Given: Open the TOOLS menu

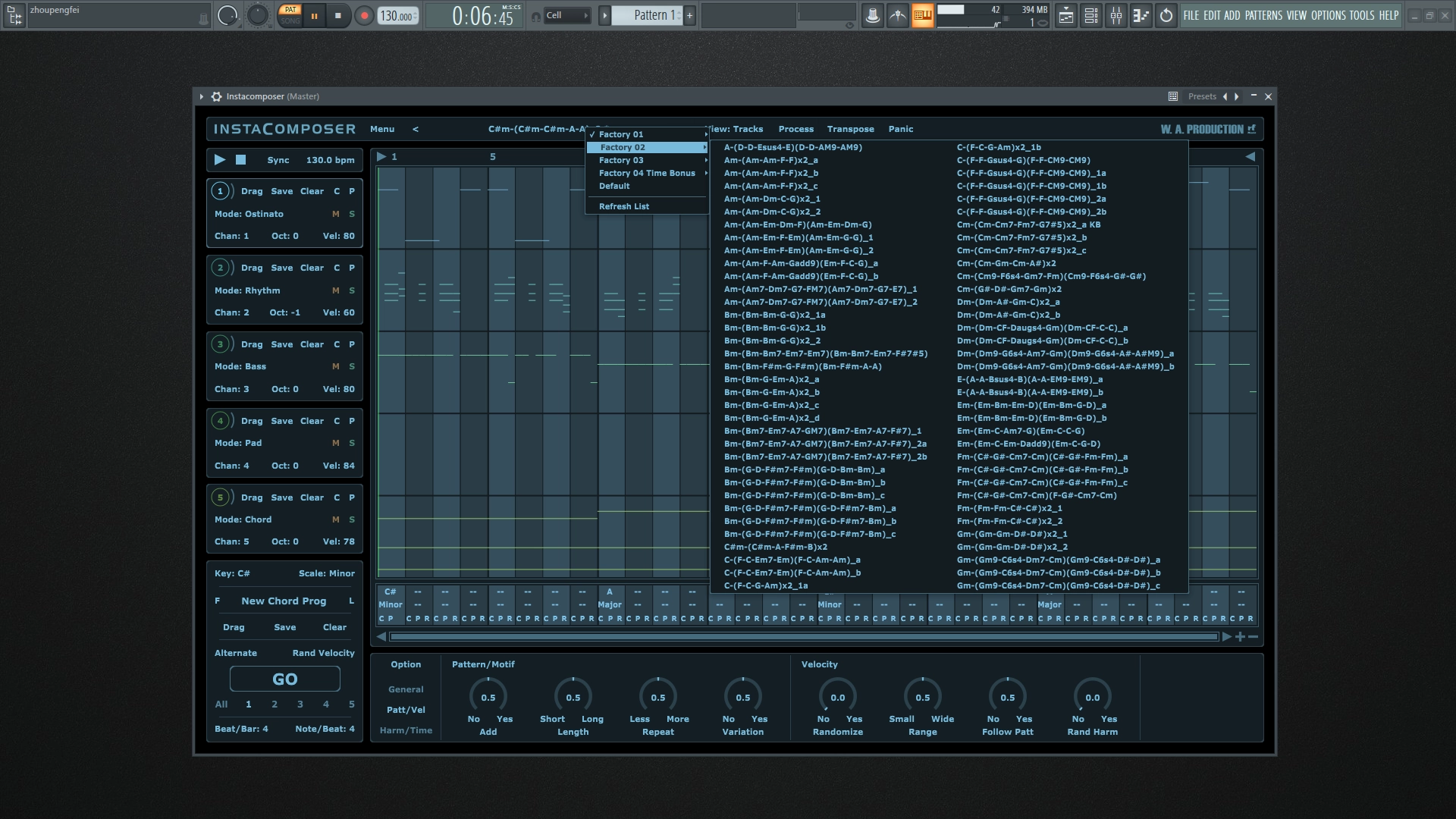Looking at the screenshot, I should pos(1362,15).
